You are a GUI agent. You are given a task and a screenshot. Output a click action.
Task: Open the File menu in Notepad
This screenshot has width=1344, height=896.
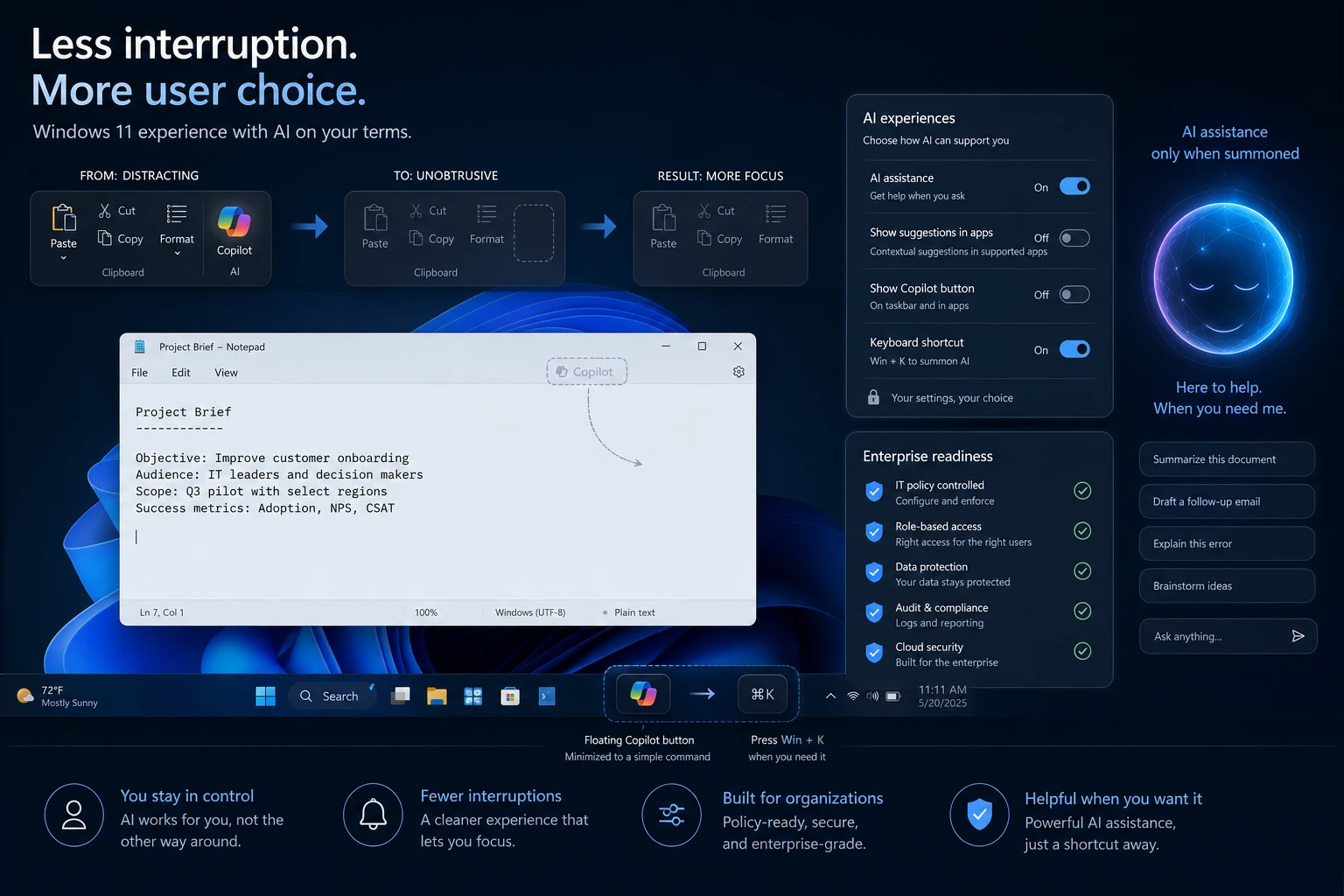tap(139, 373)
